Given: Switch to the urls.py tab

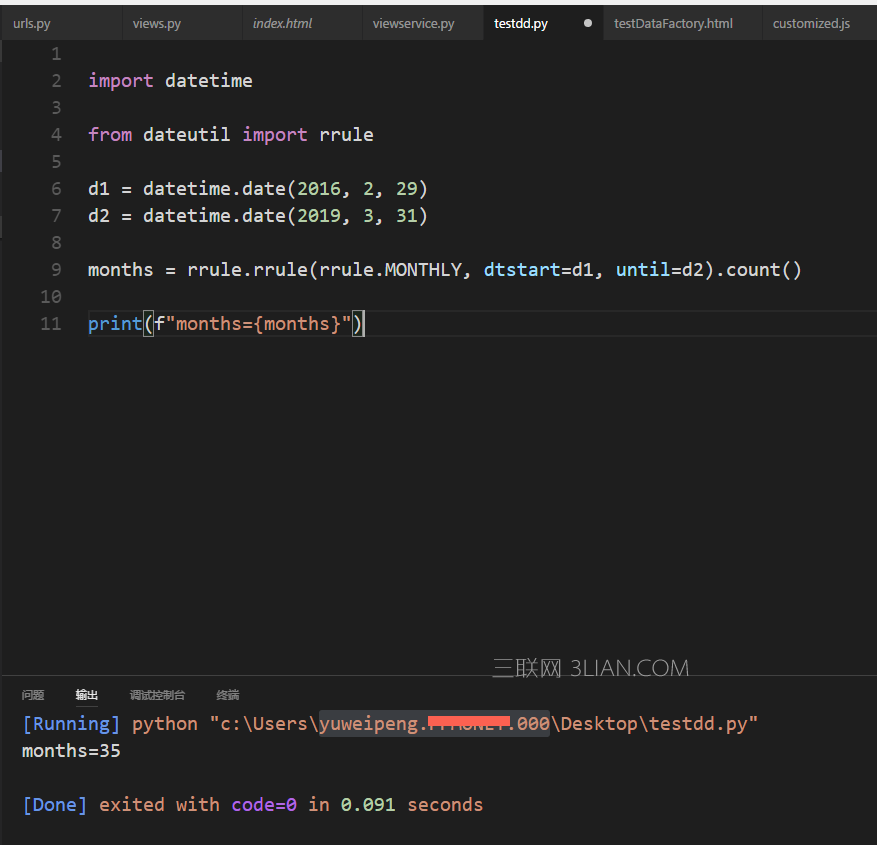Looking at the screenshot, I should click(x=31, y=22).
